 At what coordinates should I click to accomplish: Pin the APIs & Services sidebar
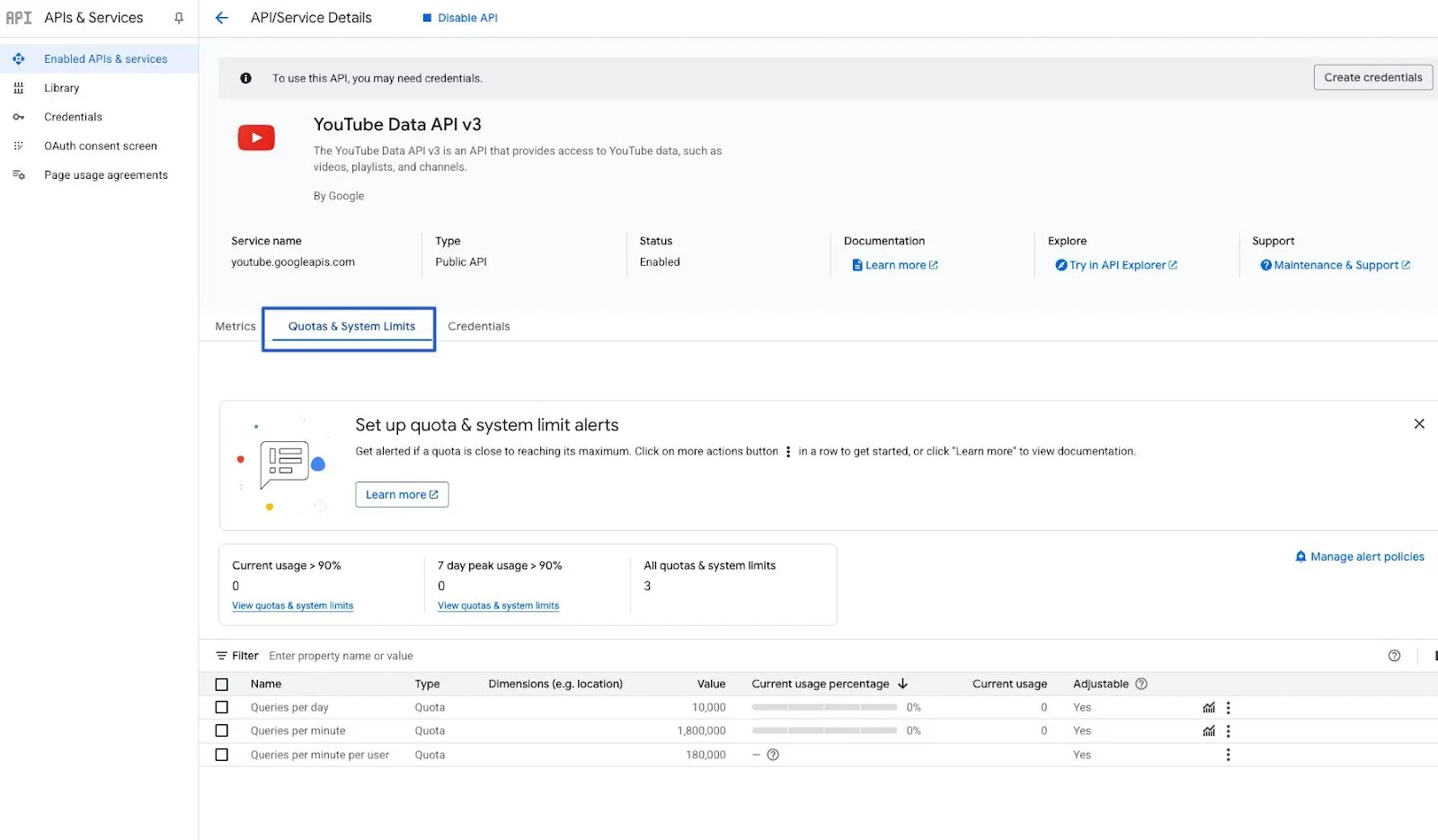point(179,18)
